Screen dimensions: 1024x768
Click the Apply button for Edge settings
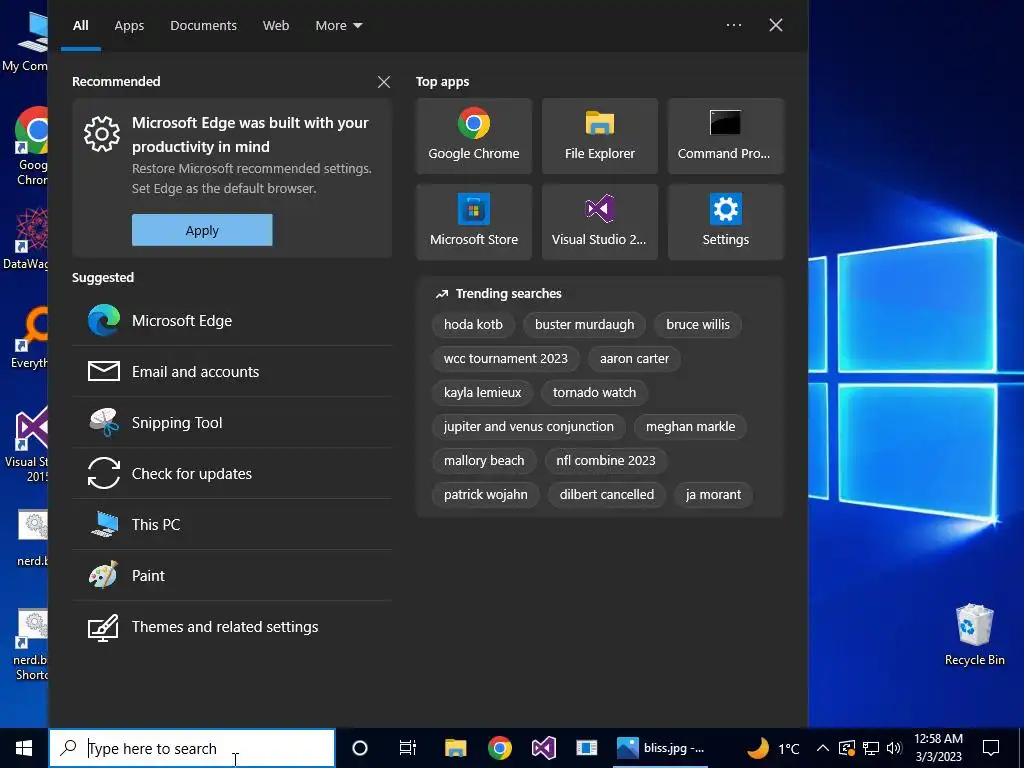[202, 230]
